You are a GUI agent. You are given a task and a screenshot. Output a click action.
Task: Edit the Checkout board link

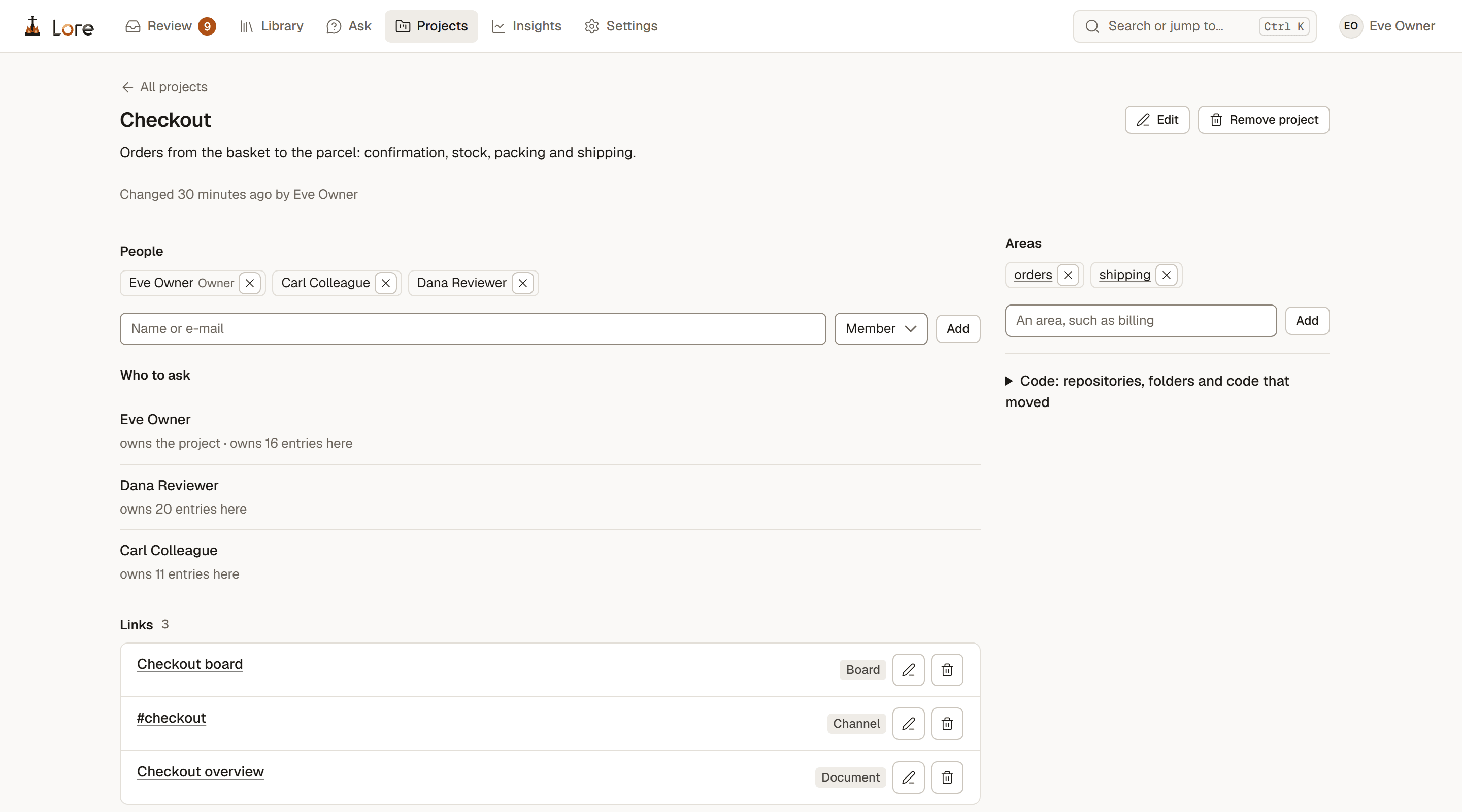(909, 669)
